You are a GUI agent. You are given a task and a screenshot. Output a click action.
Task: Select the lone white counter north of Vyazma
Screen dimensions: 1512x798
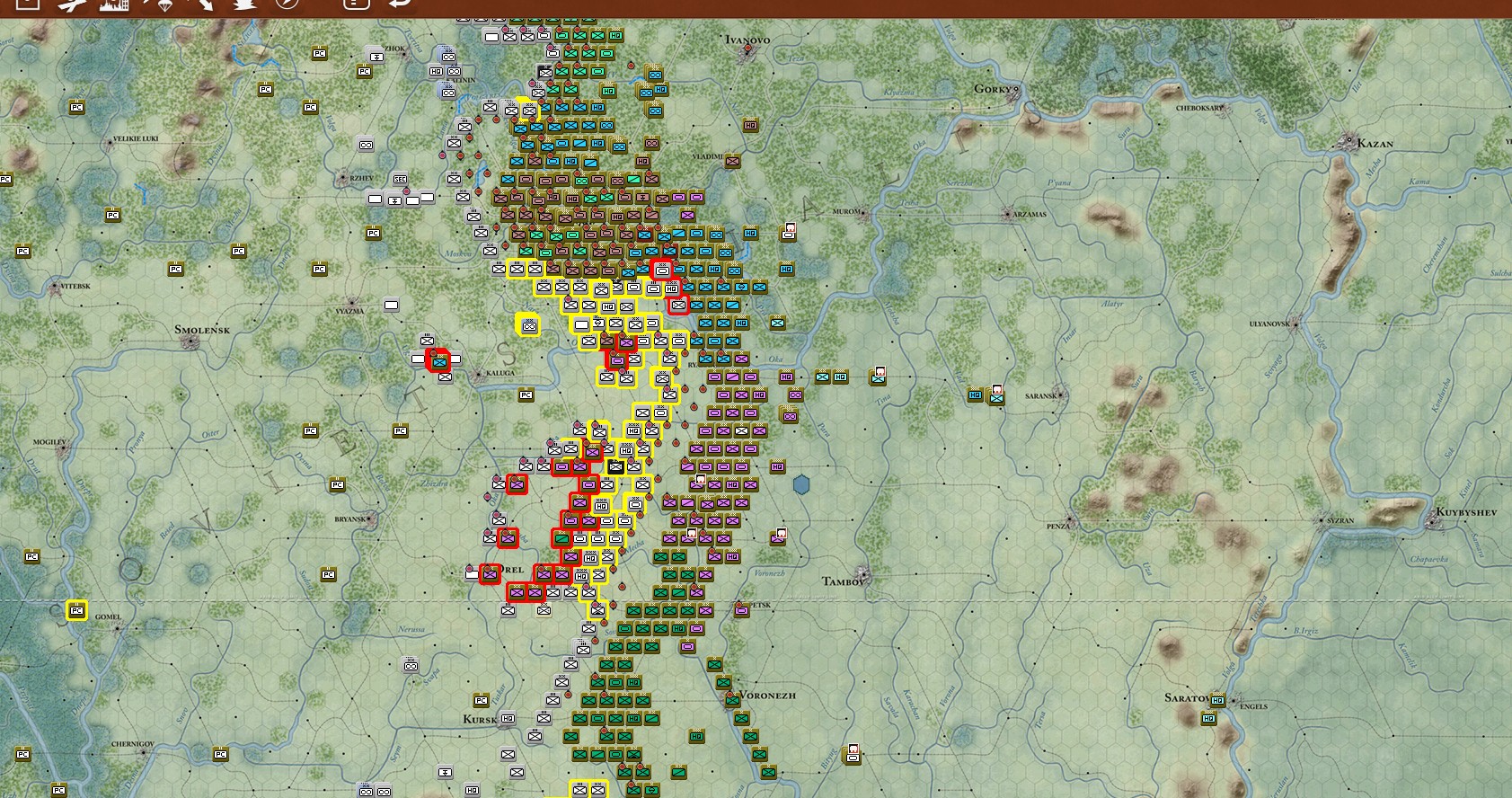pos(391,306)
